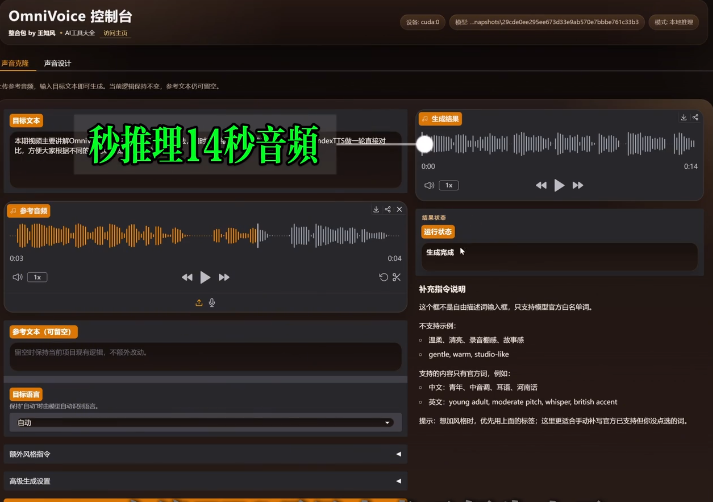Viewport: 713px width, 502px height.
Task: Click the model path badge
Action: tap(547, 22)
